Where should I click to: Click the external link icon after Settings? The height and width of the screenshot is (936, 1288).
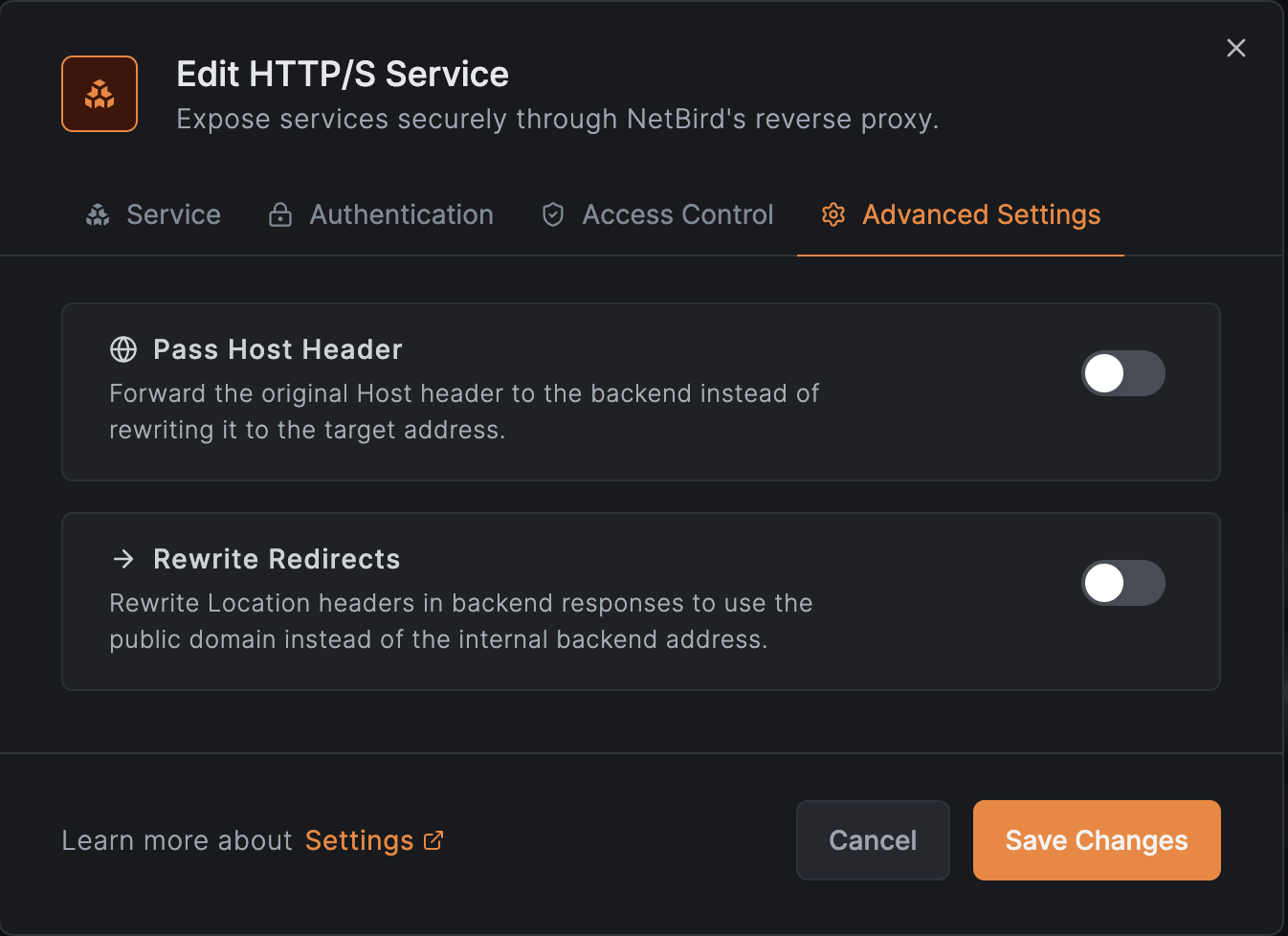point(433,840)
